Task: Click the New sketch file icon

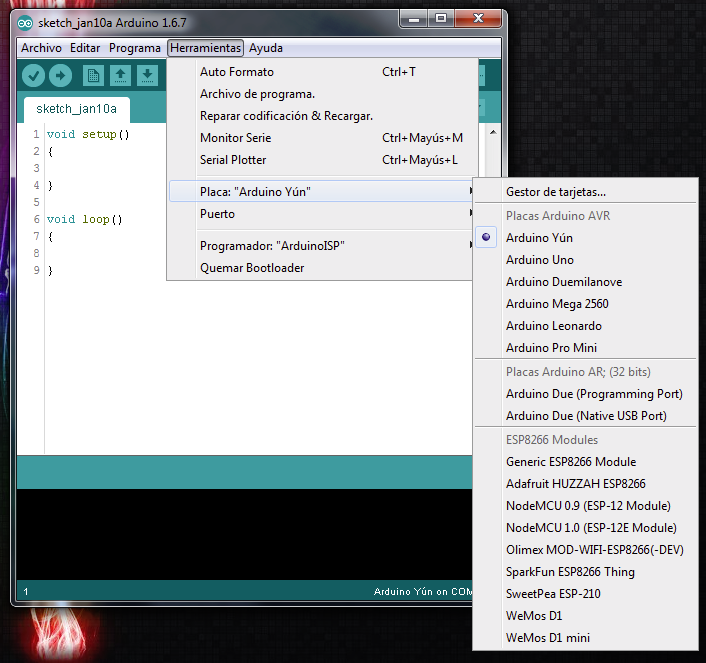Action: (x=93, y=75)
